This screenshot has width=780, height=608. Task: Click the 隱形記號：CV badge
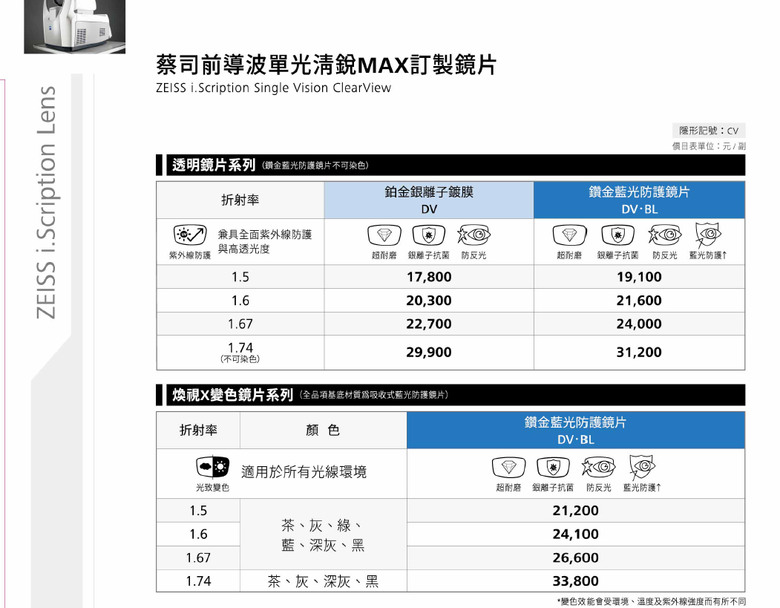pos(709,130)
